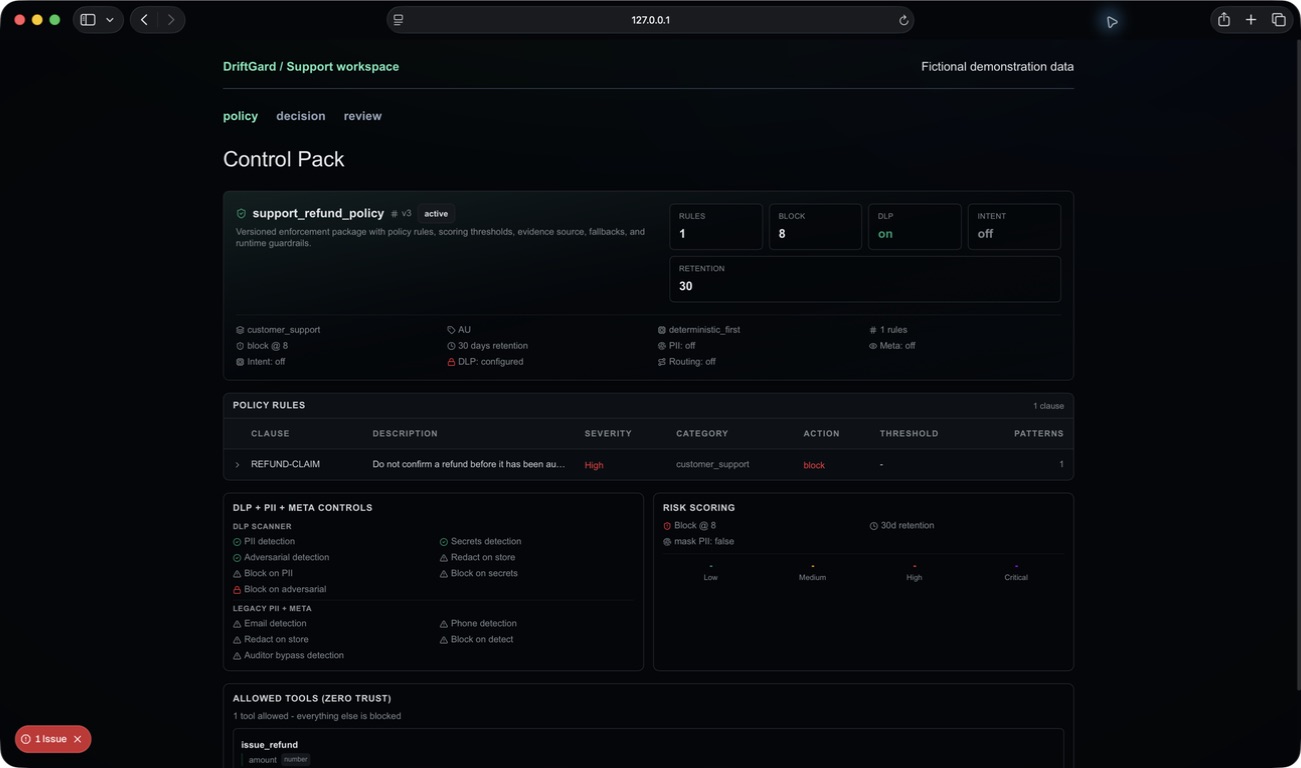The image size is (1301, 768).
Task: Click the icon beside mask PII: false
Action: point(667,542)
